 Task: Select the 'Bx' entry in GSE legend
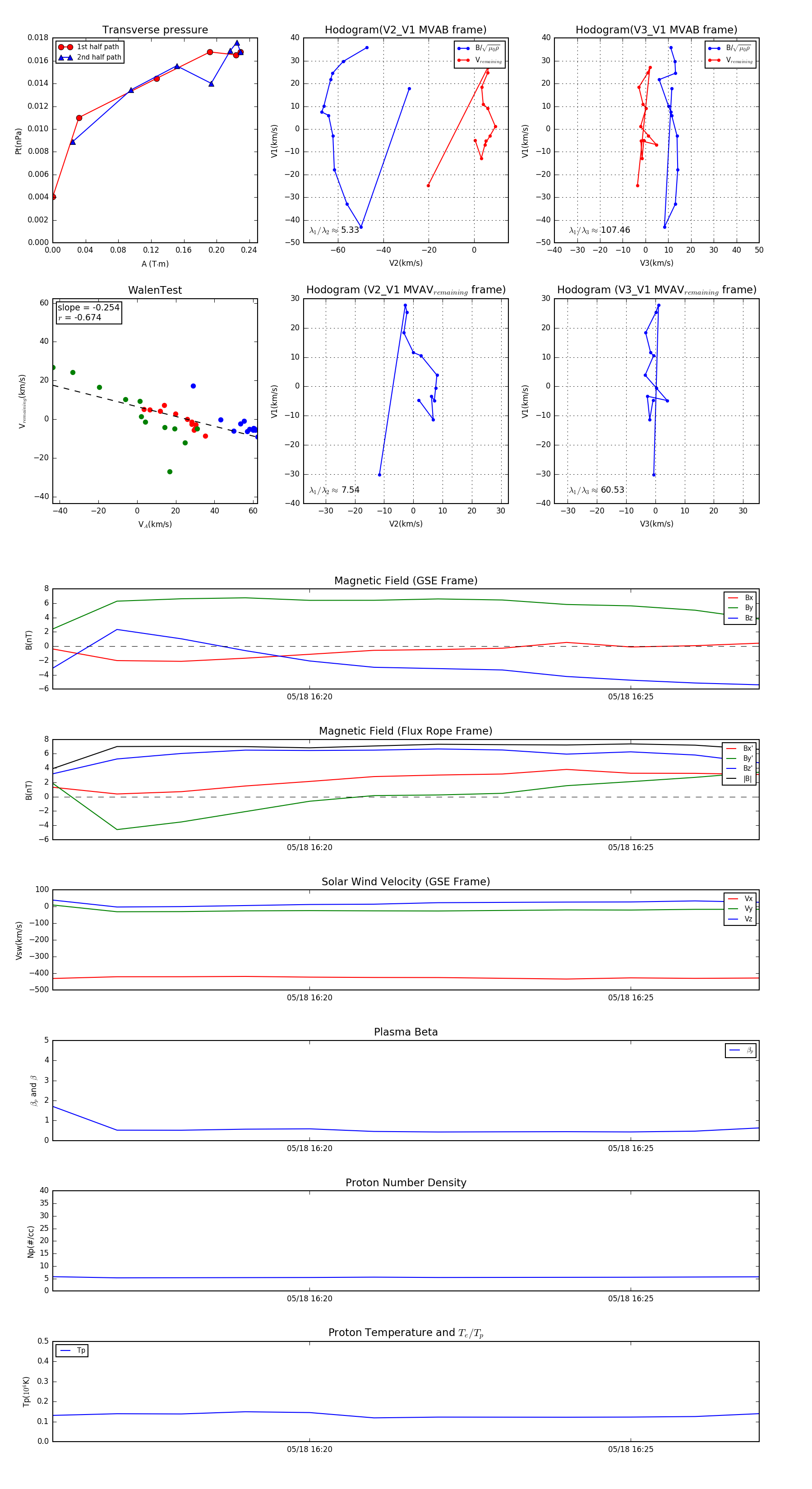(x=740, y=598)
